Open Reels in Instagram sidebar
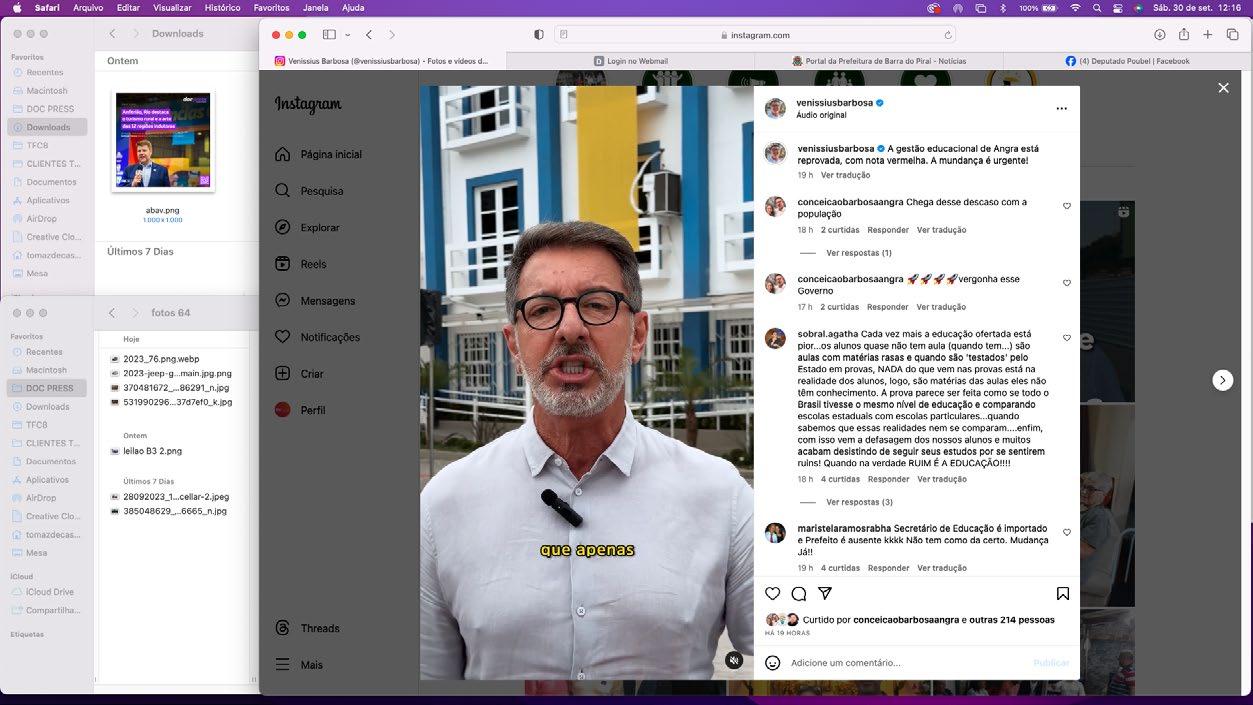This screenshot has width=1253, height=705. click(x=300, y=265)
